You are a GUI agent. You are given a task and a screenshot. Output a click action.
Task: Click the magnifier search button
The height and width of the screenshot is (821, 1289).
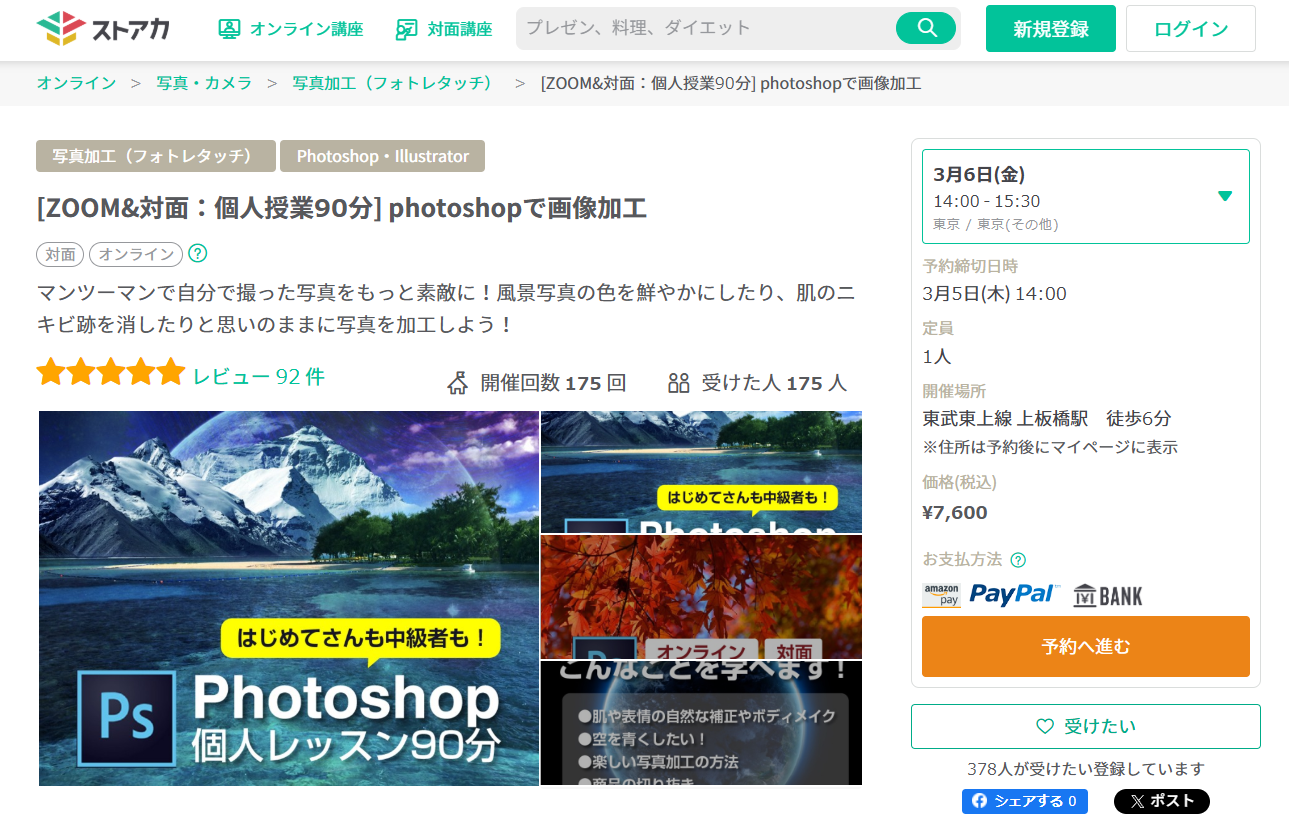point(926,28)
